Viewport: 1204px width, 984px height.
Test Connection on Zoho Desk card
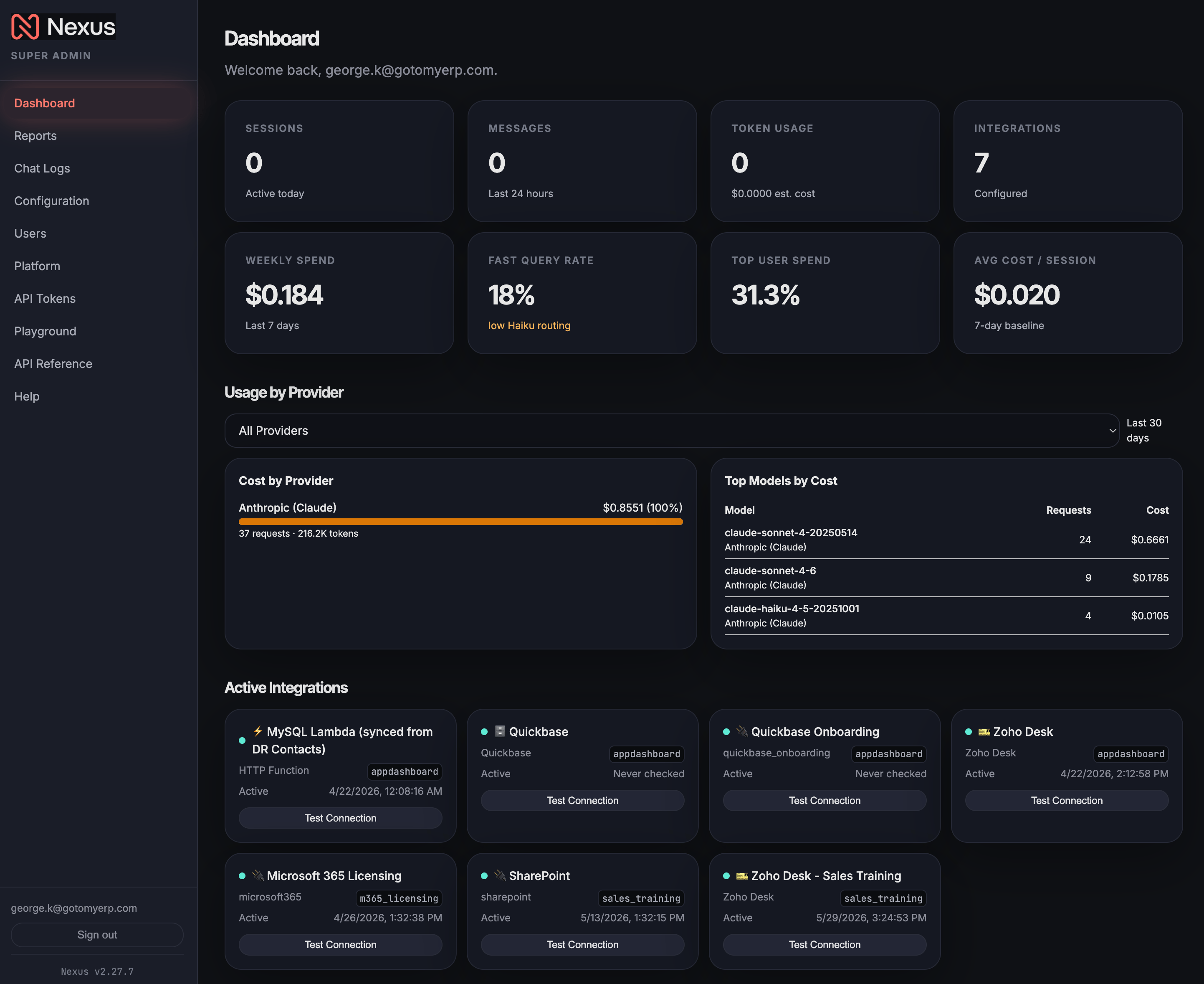(1067, 800)
